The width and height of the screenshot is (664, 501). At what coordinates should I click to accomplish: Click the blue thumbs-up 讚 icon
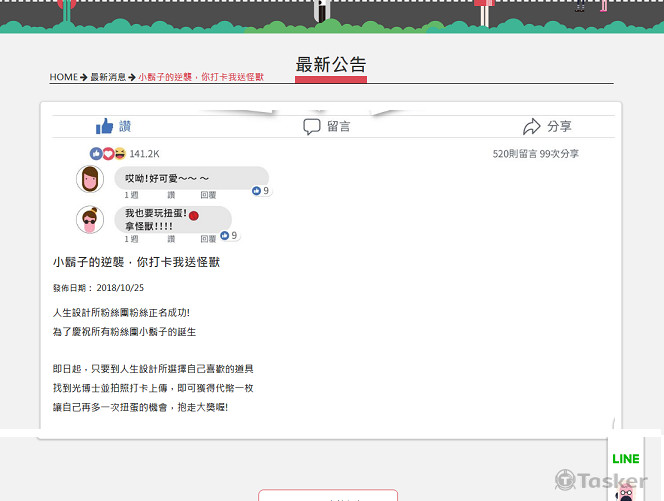[x=105, y=126]
